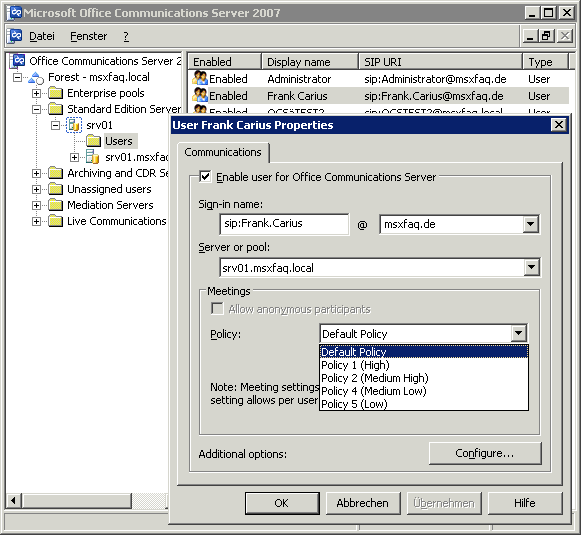Expand the Archiving and CDR node
This screenshot has height=535, width=581.
tap(36, 173)
